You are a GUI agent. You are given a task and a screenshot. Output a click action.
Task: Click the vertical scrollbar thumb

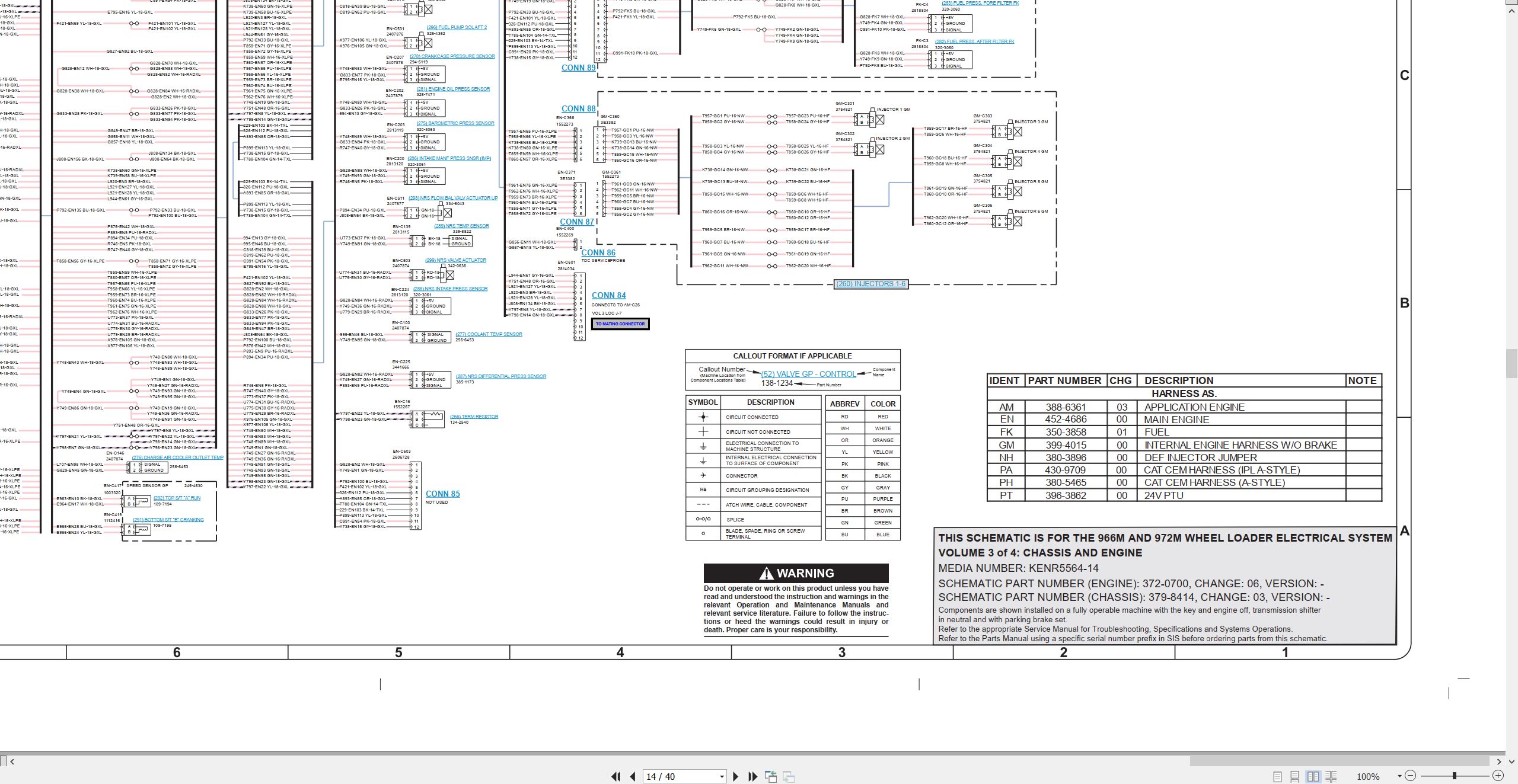[1511, 364]
